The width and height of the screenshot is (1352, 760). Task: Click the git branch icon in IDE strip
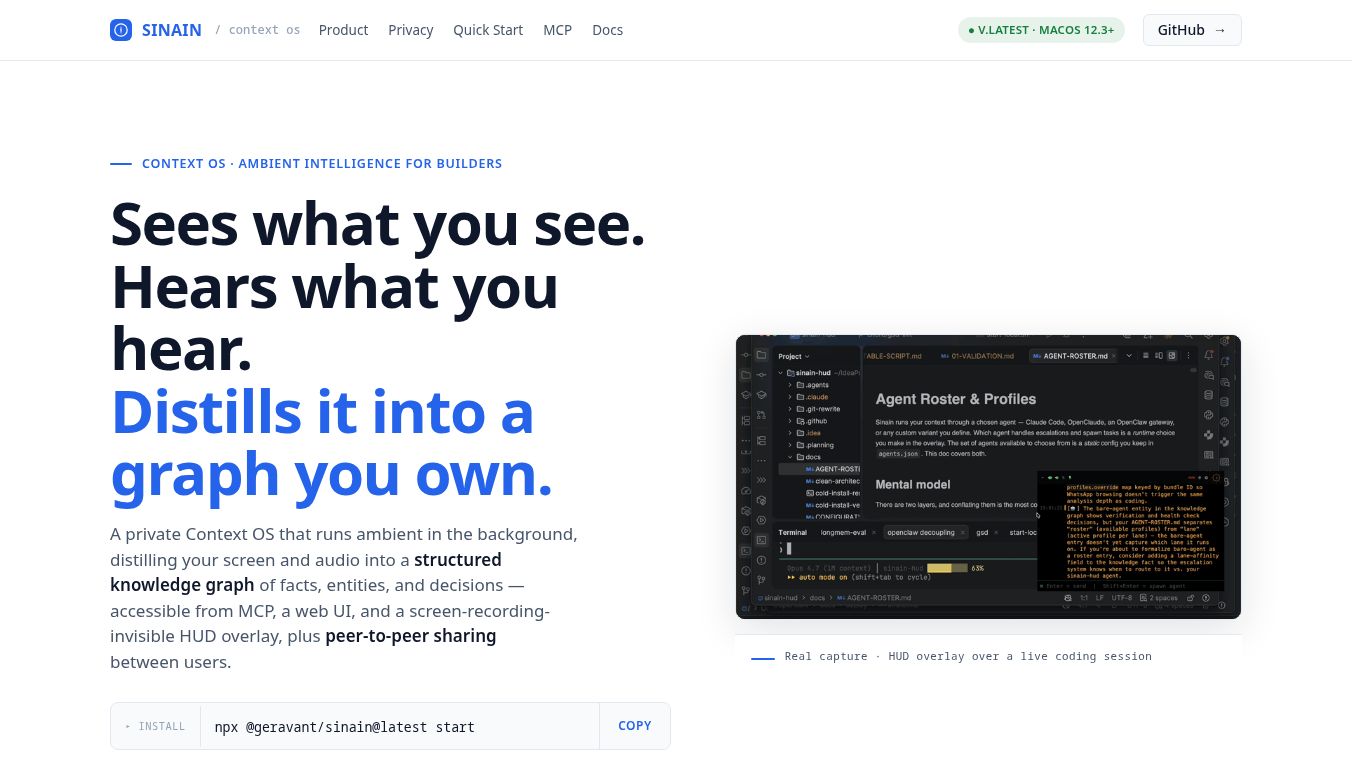[x=761, y=579]
